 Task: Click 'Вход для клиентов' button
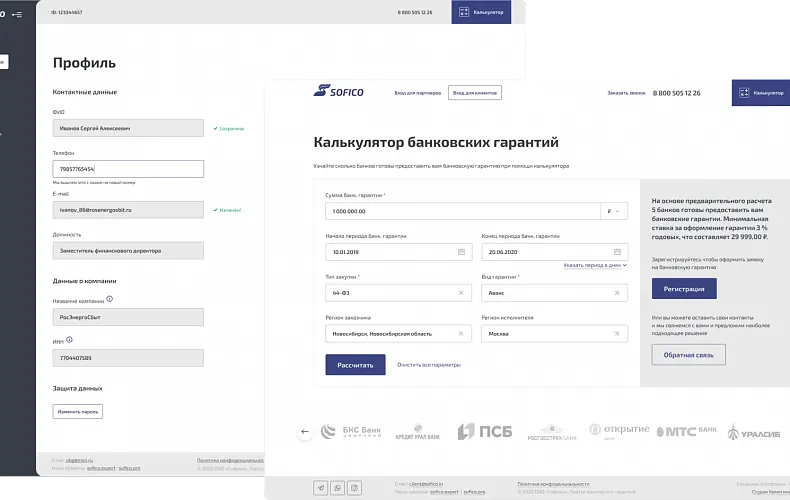click(x=475, y=93)
